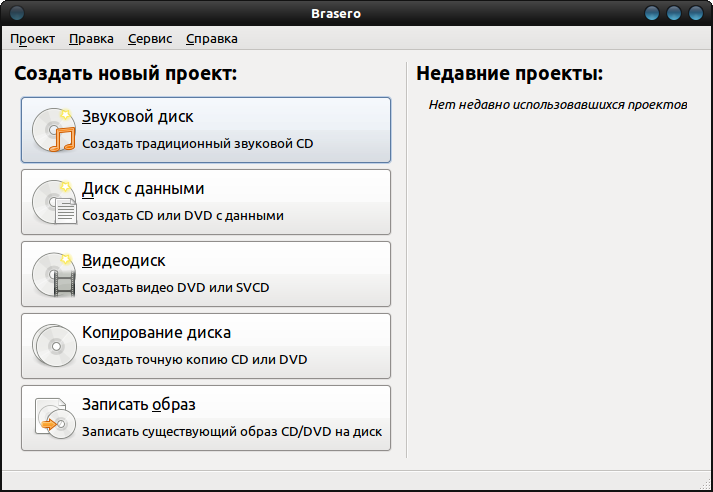Click the audio disc icon with music note

[x=54, y=130]
